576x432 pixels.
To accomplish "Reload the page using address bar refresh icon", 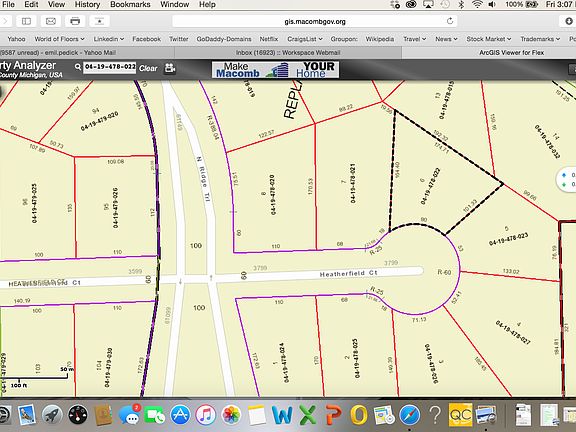I will [450, 21].
